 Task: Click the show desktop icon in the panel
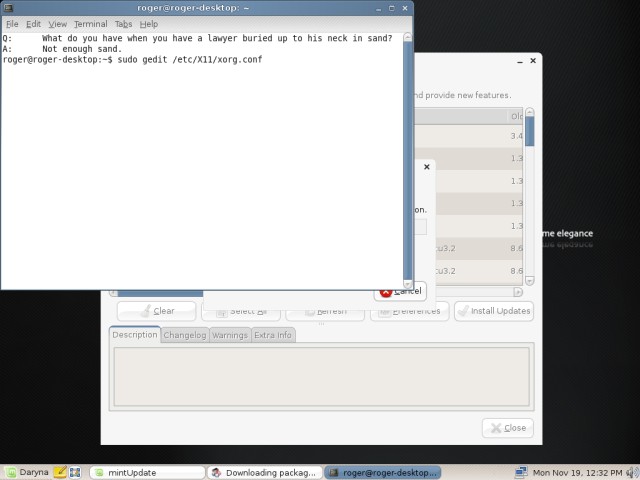[75, 473]
